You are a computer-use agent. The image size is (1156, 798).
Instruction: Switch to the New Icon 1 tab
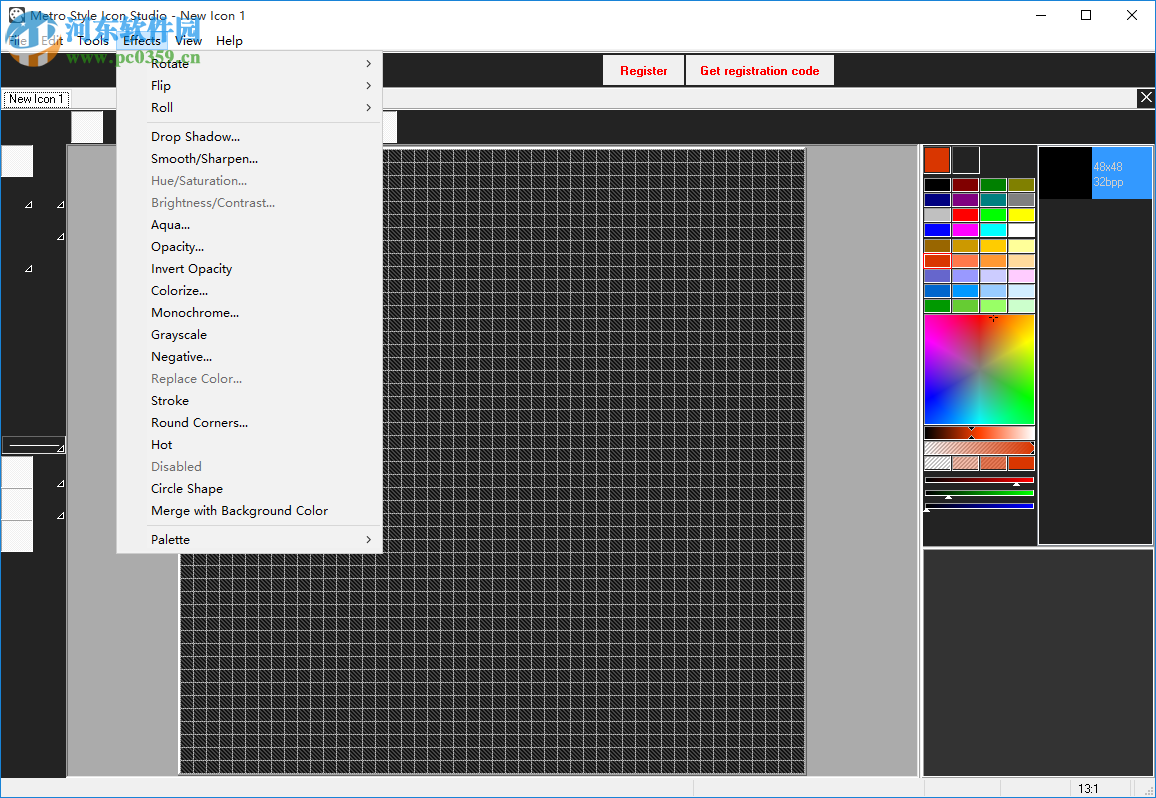36,99
